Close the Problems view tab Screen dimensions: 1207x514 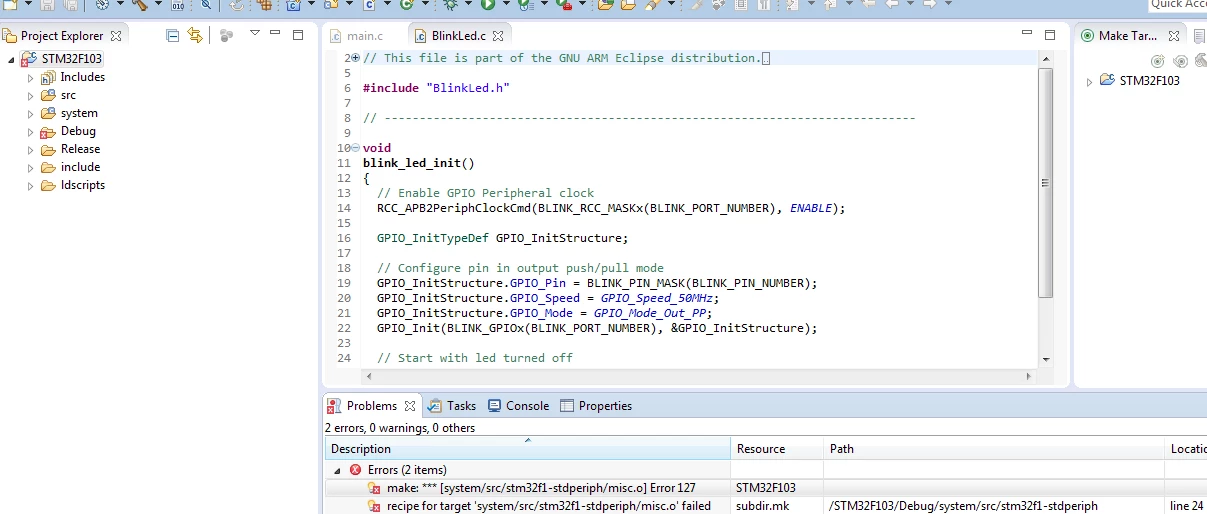(408, 406)
